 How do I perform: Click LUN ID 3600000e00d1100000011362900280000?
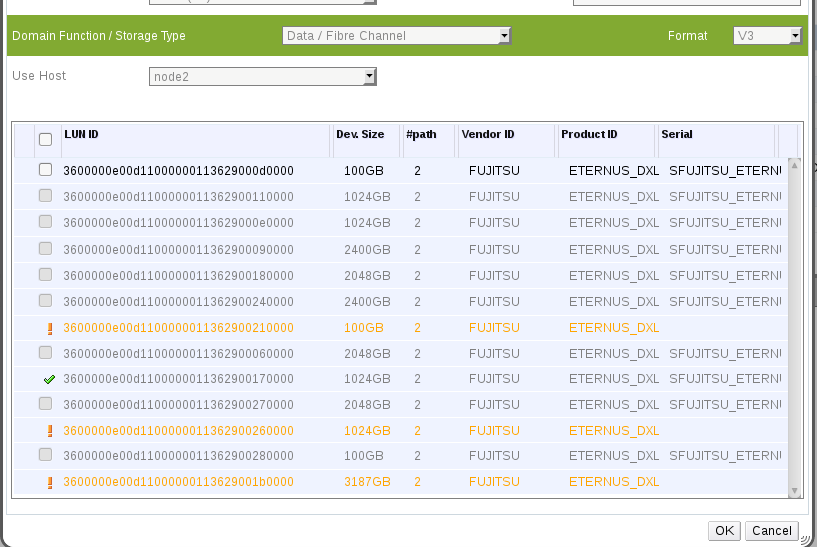coord(178,456)
